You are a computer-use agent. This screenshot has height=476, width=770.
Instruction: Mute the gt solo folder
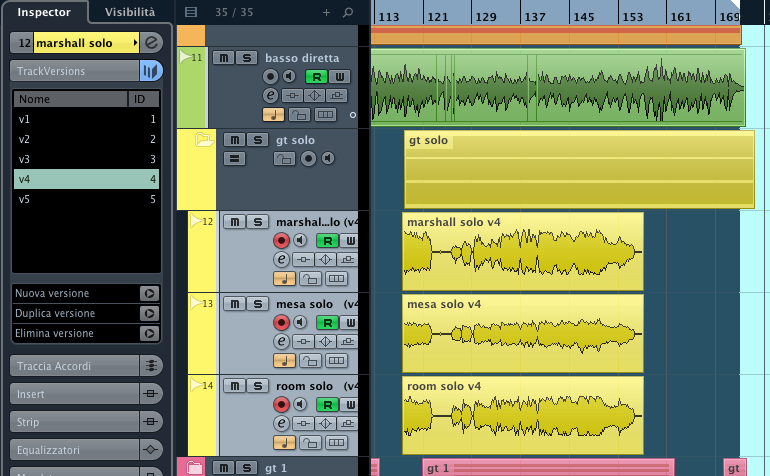click(x=234, y=140)
